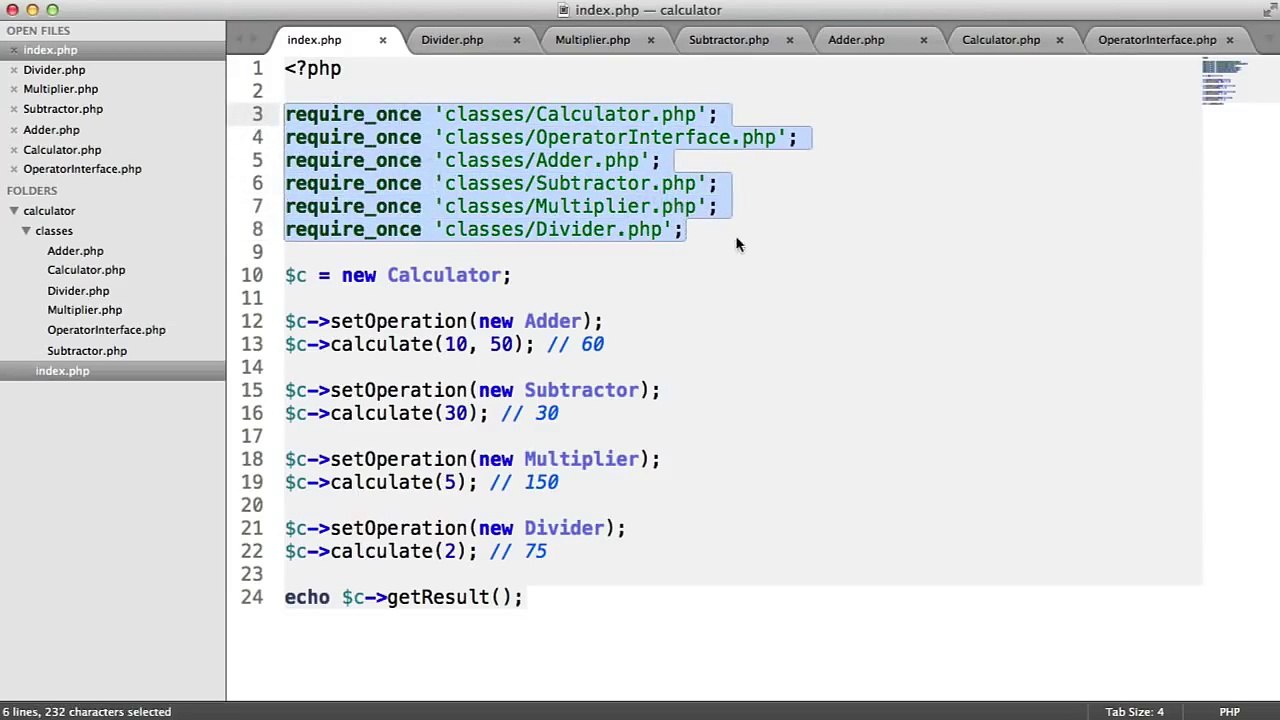Click line number 24 in the gutter
Viewport: 1280px width, 720px height.
tap(252, 597)
